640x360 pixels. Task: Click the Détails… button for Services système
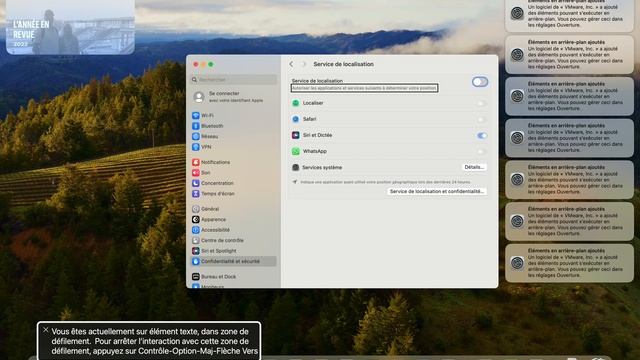click(x=474, y=167)
